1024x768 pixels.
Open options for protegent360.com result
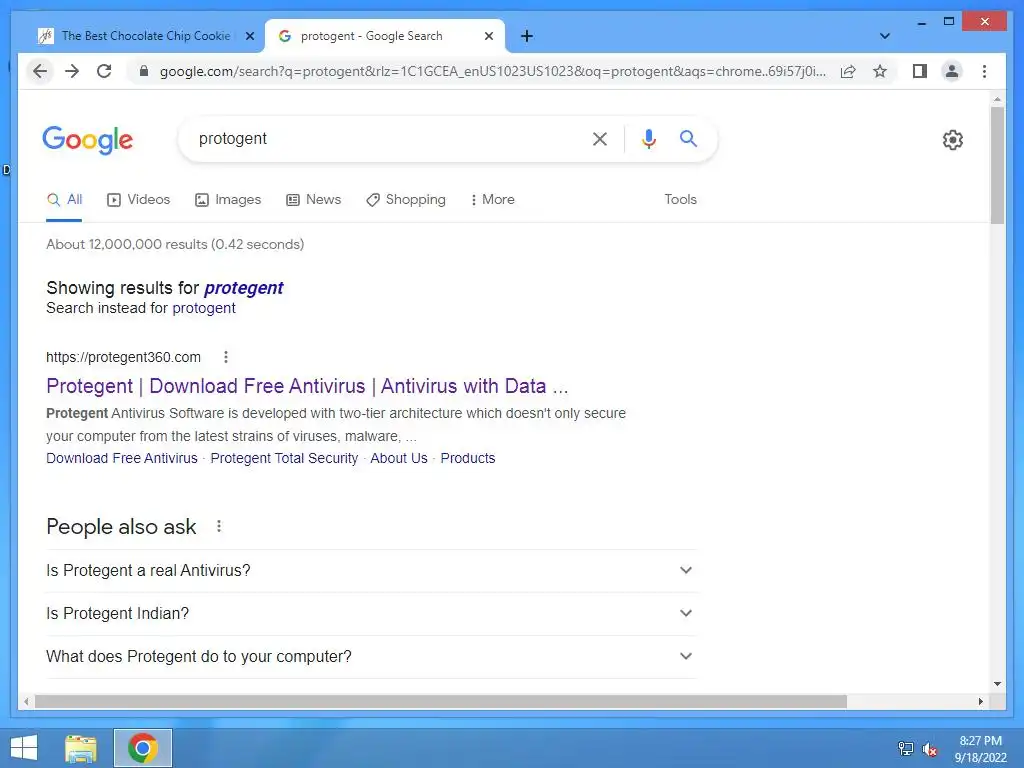pyautogui.click(x=225, y=357)
